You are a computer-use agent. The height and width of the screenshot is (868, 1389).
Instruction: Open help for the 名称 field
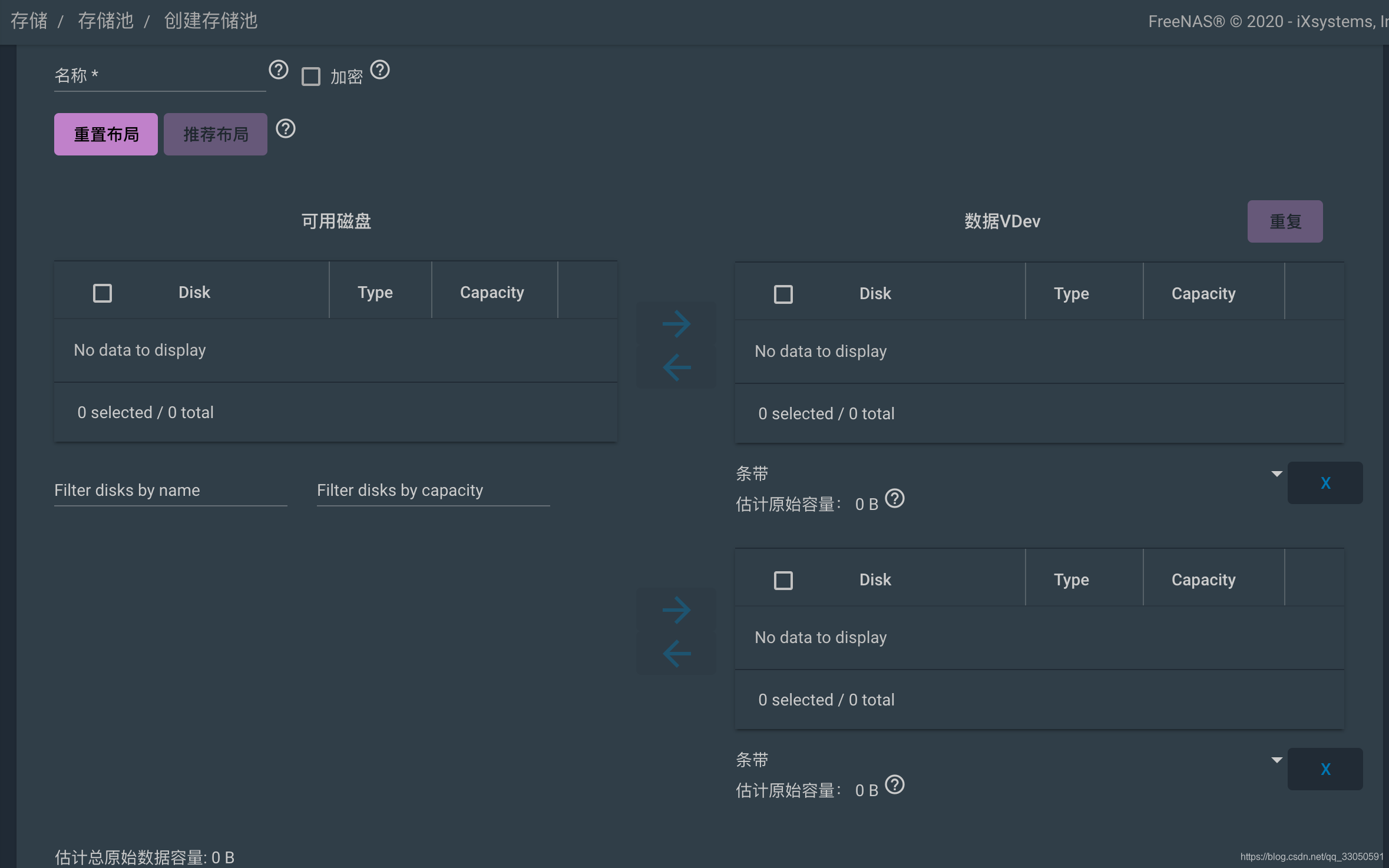pyautogui.click(x=279, y=70)
